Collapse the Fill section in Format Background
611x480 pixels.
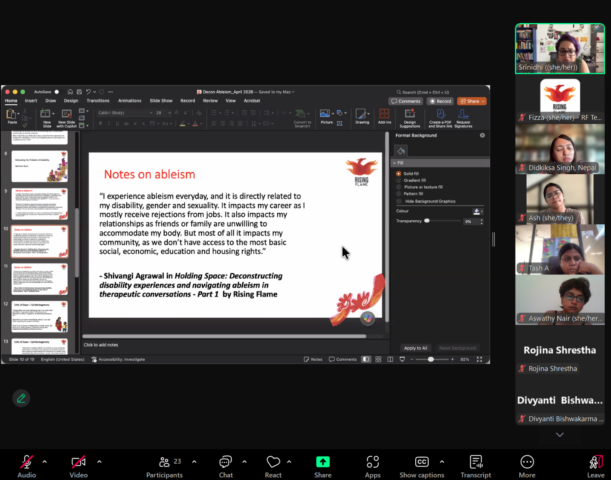pos(395,162)
